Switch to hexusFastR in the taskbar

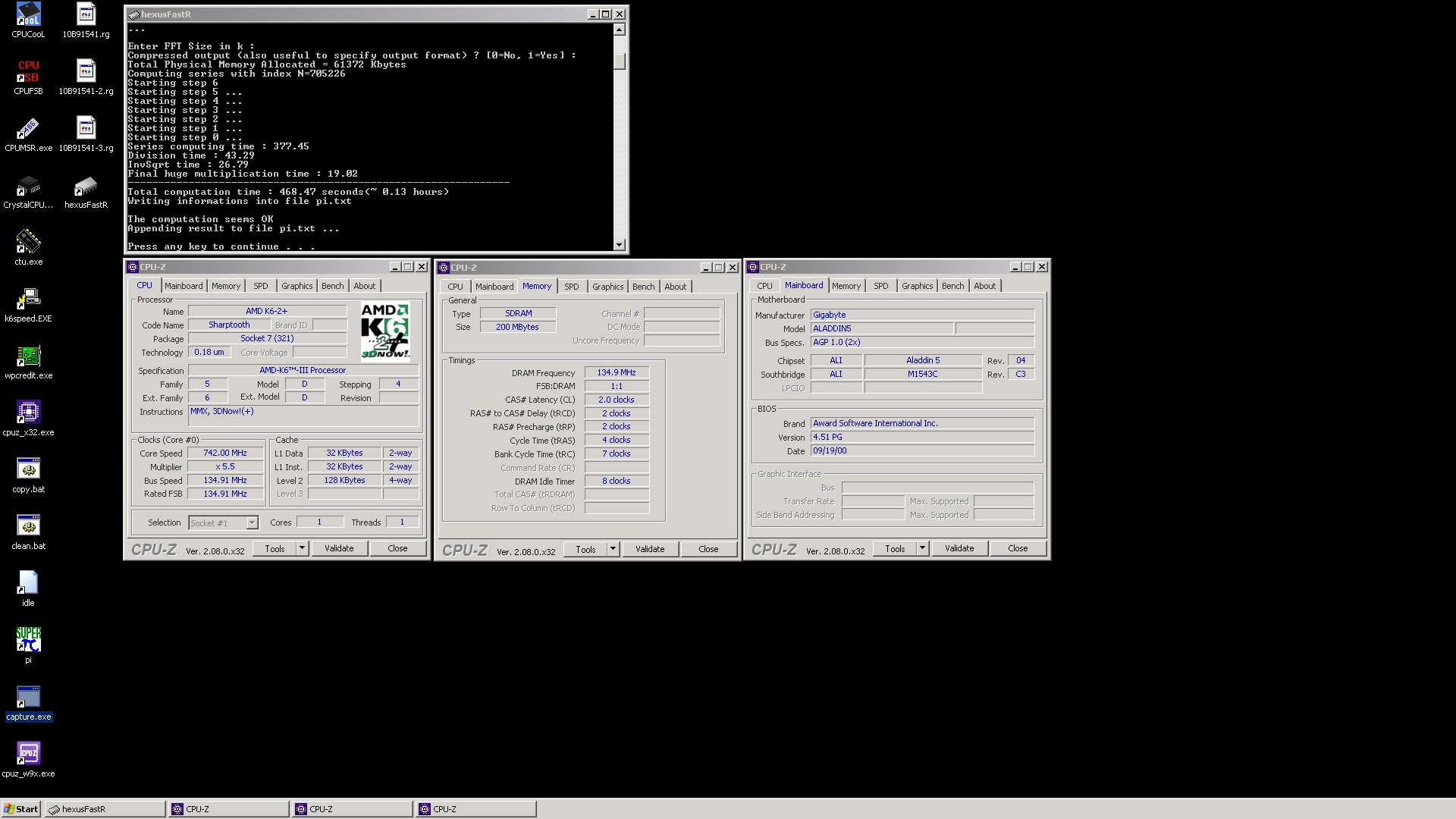(x=105, y=809)
